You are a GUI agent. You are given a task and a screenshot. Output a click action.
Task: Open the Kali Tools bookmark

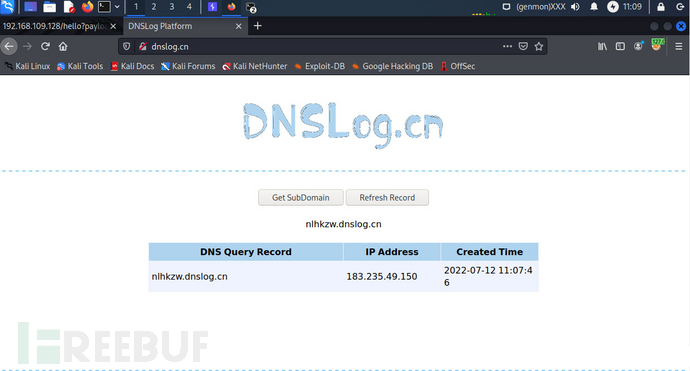tap(80, 66)
